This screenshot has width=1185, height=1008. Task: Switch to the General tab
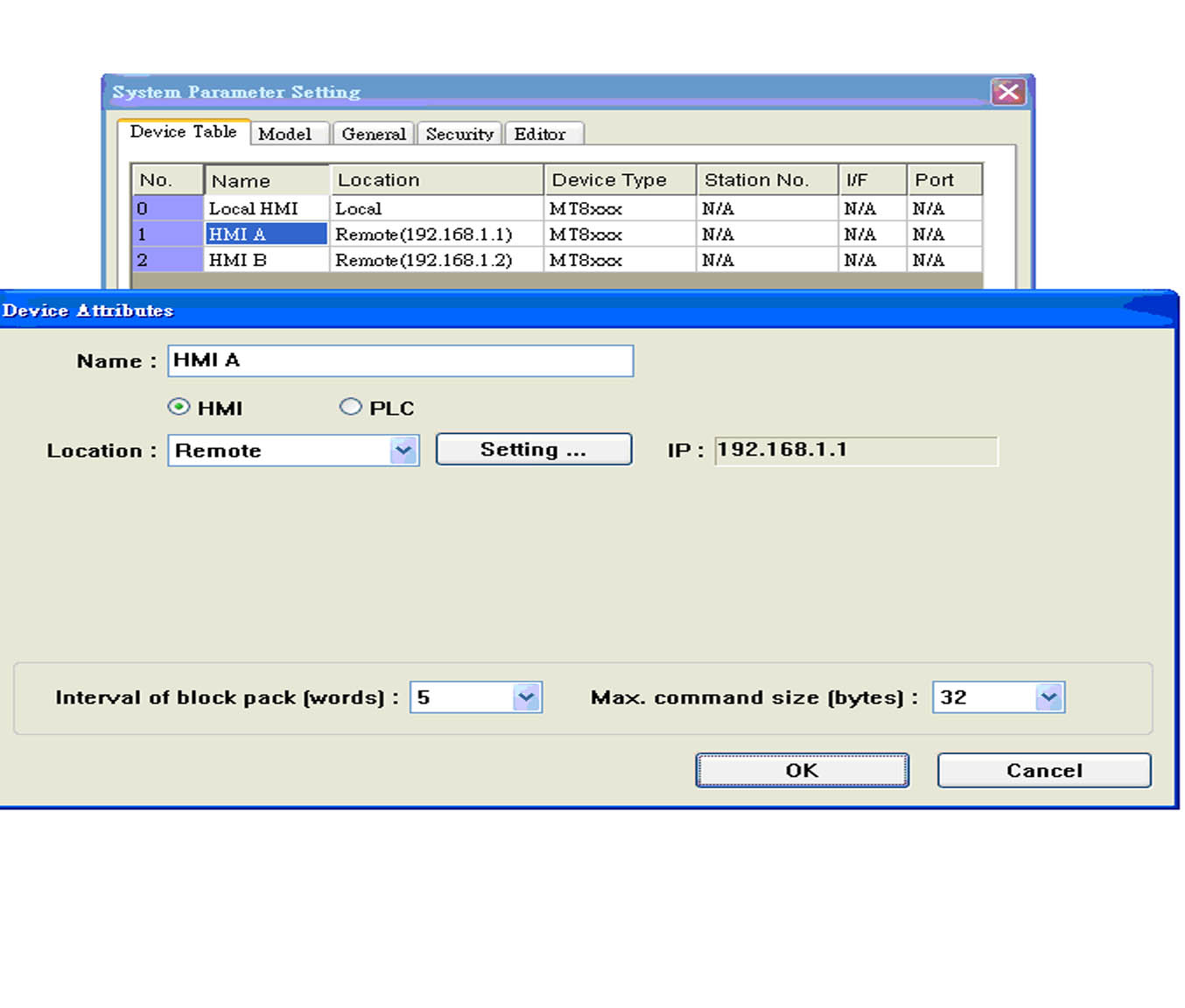pos(374,134)
